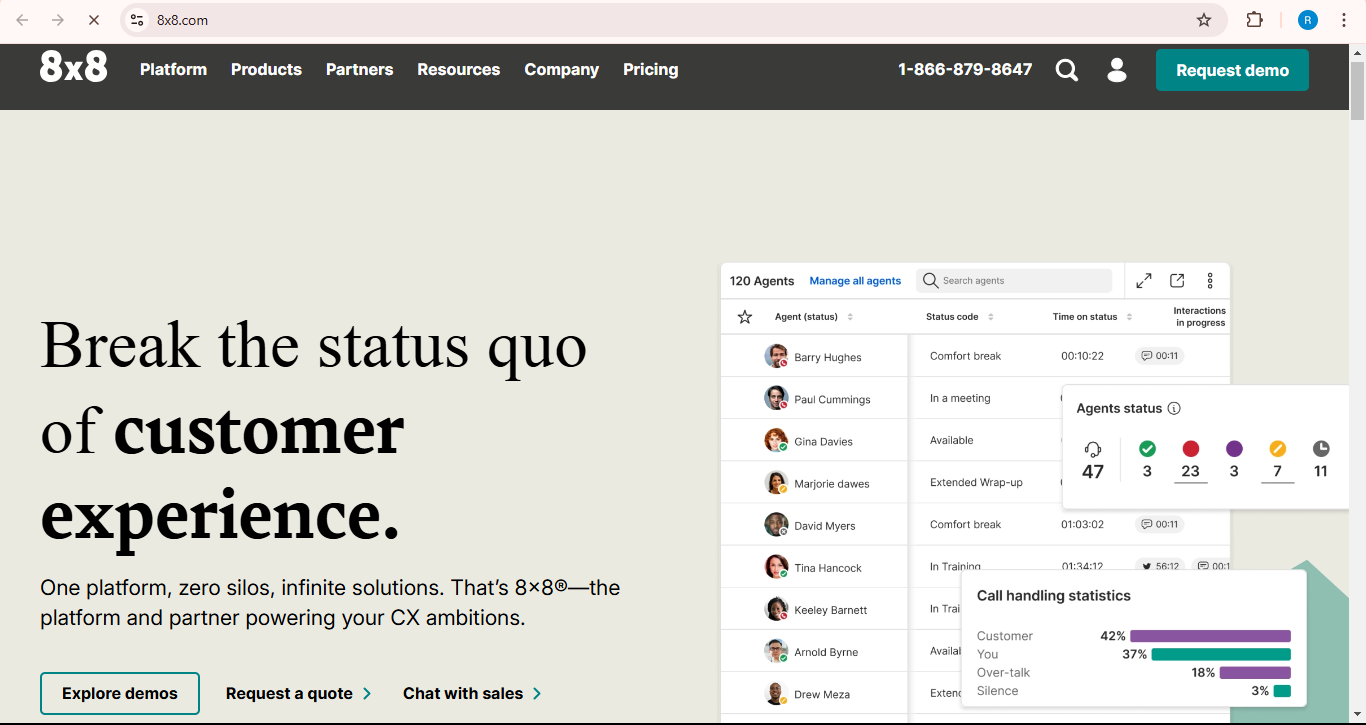Click the 8x8 logo in header
1366x725 pixels.
73,67
